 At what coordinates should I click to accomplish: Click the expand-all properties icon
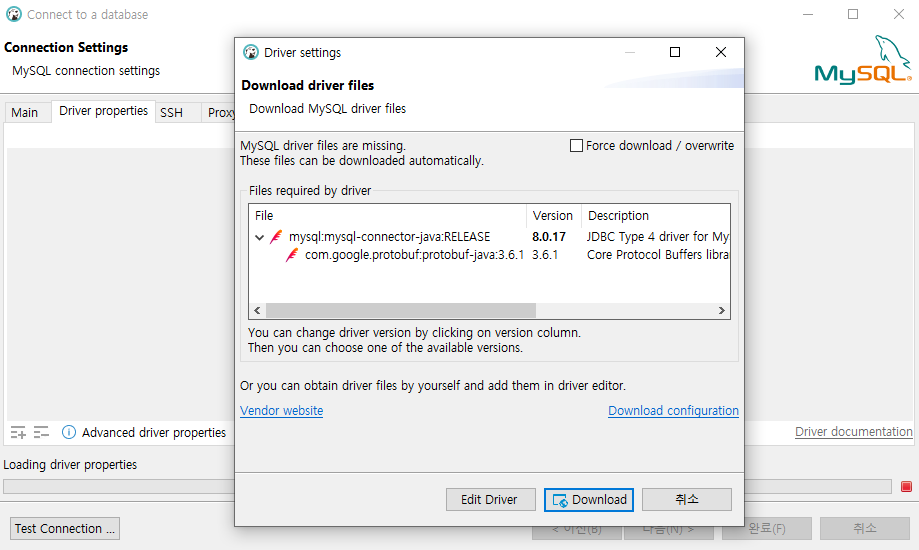(18, 433)
